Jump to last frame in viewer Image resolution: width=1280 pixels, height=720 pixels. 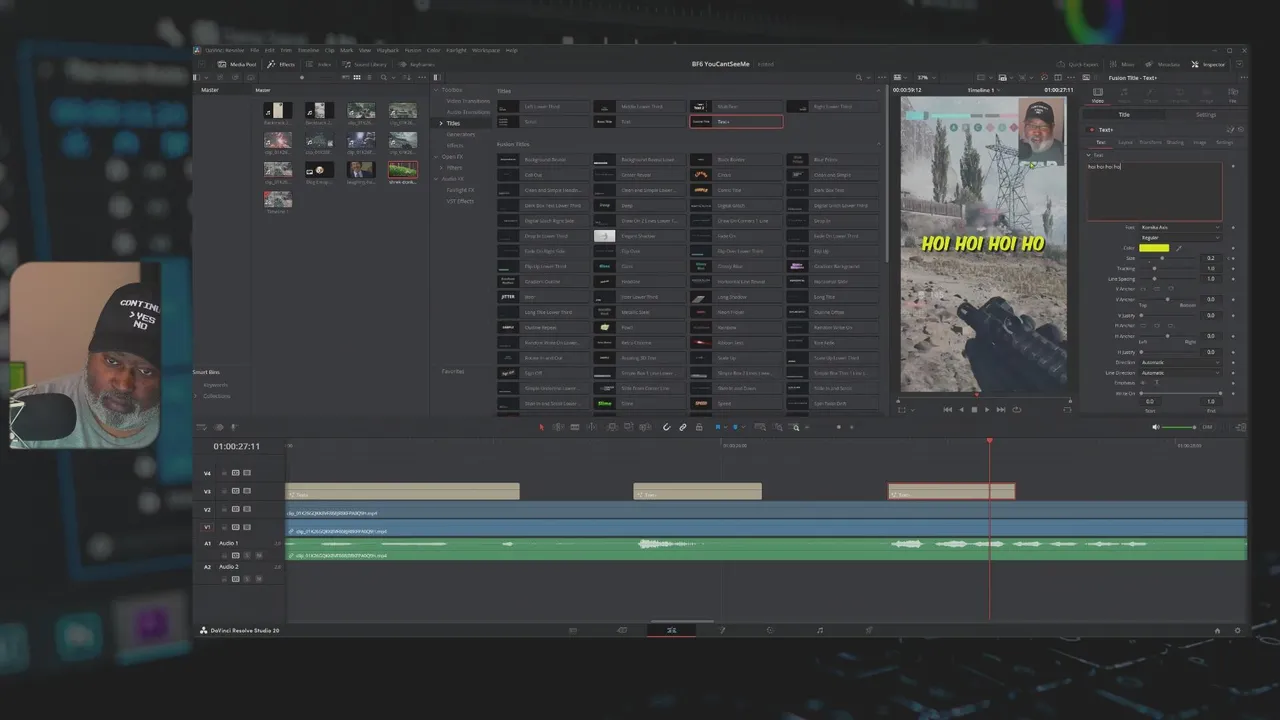click(x=1001, y=409)
